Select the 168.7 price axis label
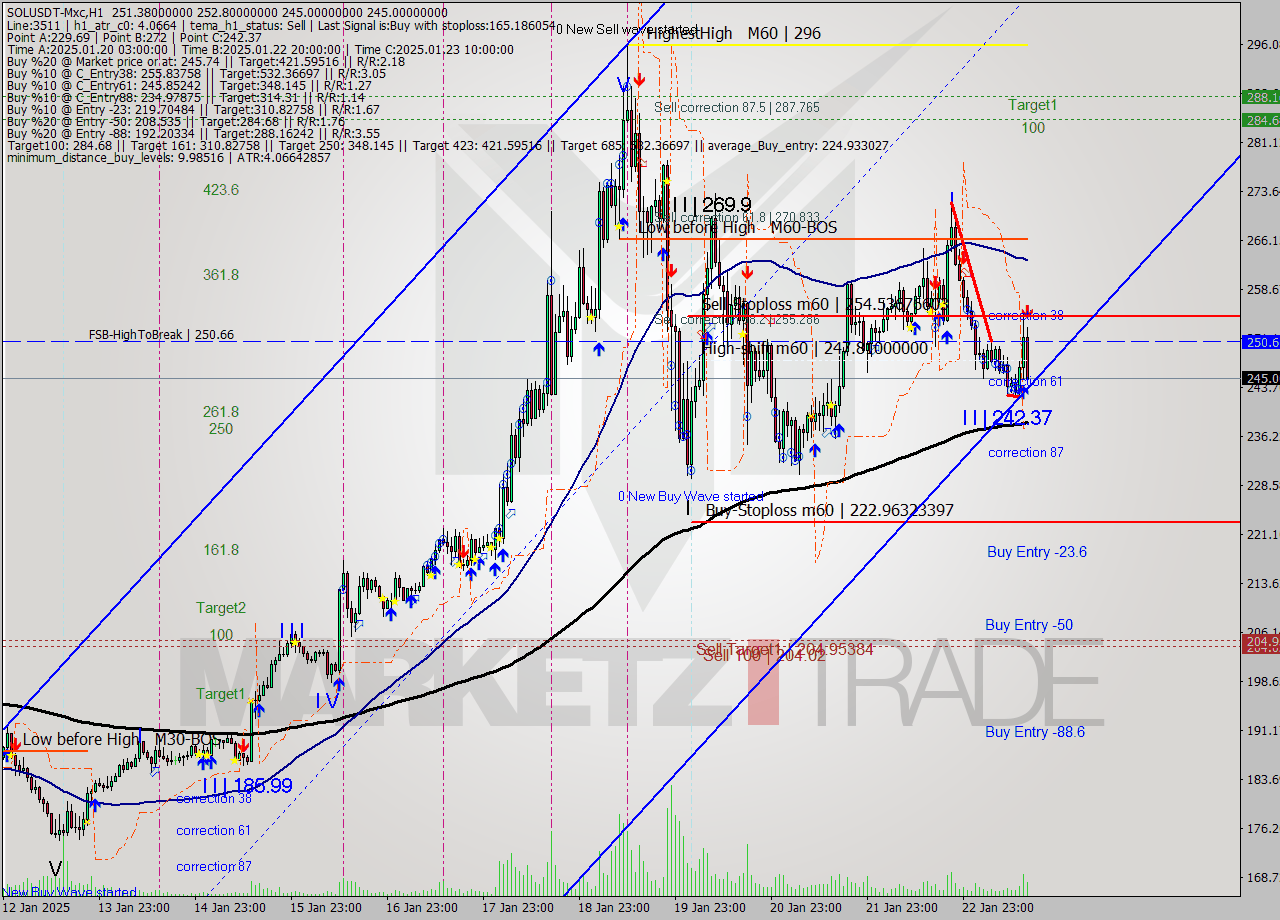This screenshot has height=920, width=1280. point(1261,877)
